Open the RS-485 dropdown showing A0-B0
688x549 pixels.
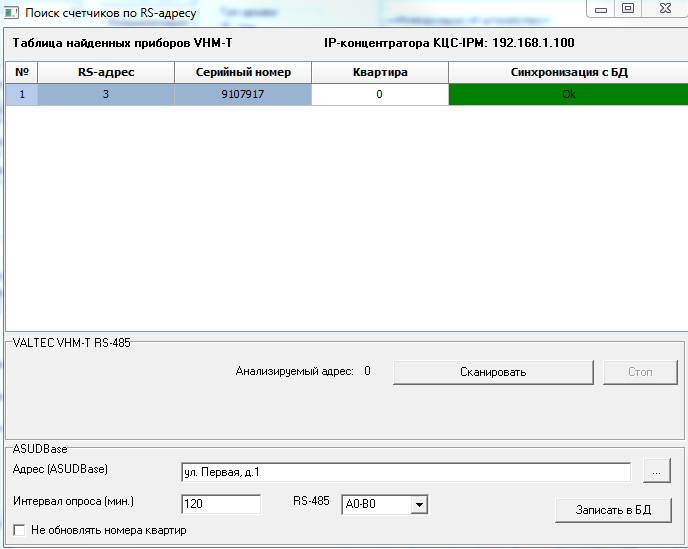pyautogui.click(x=419, y=505)
